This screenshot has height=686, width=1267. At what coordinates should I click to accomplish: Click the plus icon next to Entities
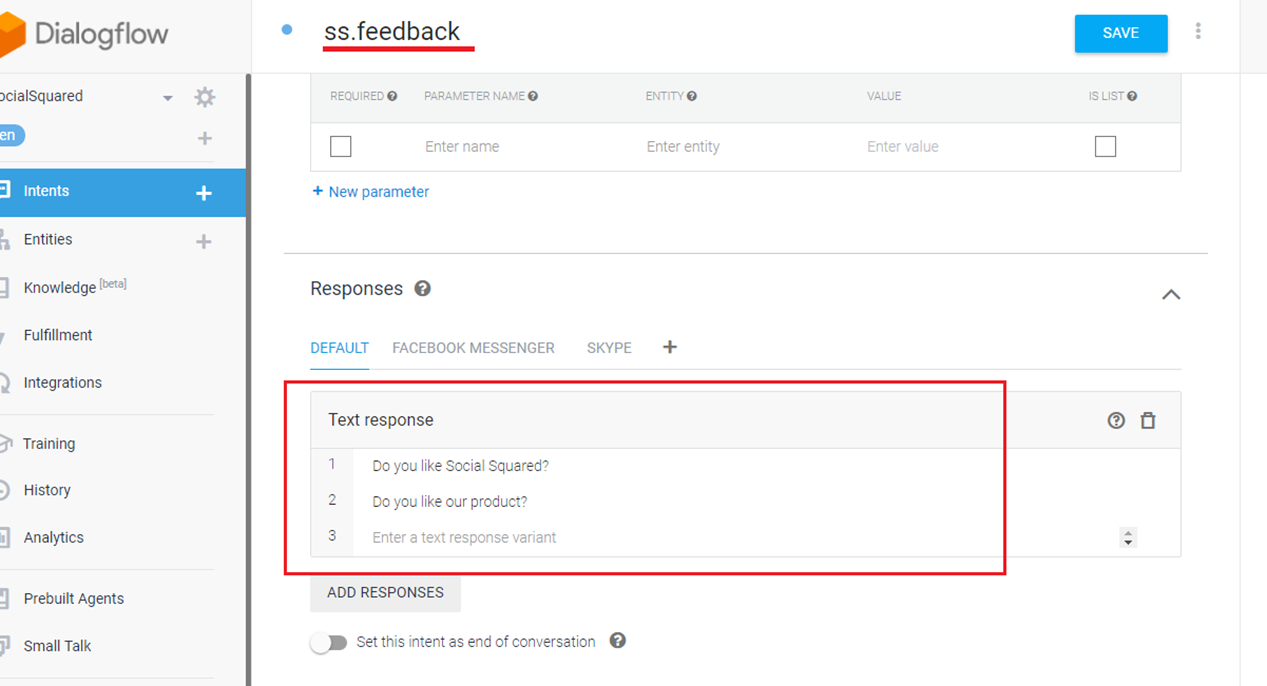click(204, 241)
